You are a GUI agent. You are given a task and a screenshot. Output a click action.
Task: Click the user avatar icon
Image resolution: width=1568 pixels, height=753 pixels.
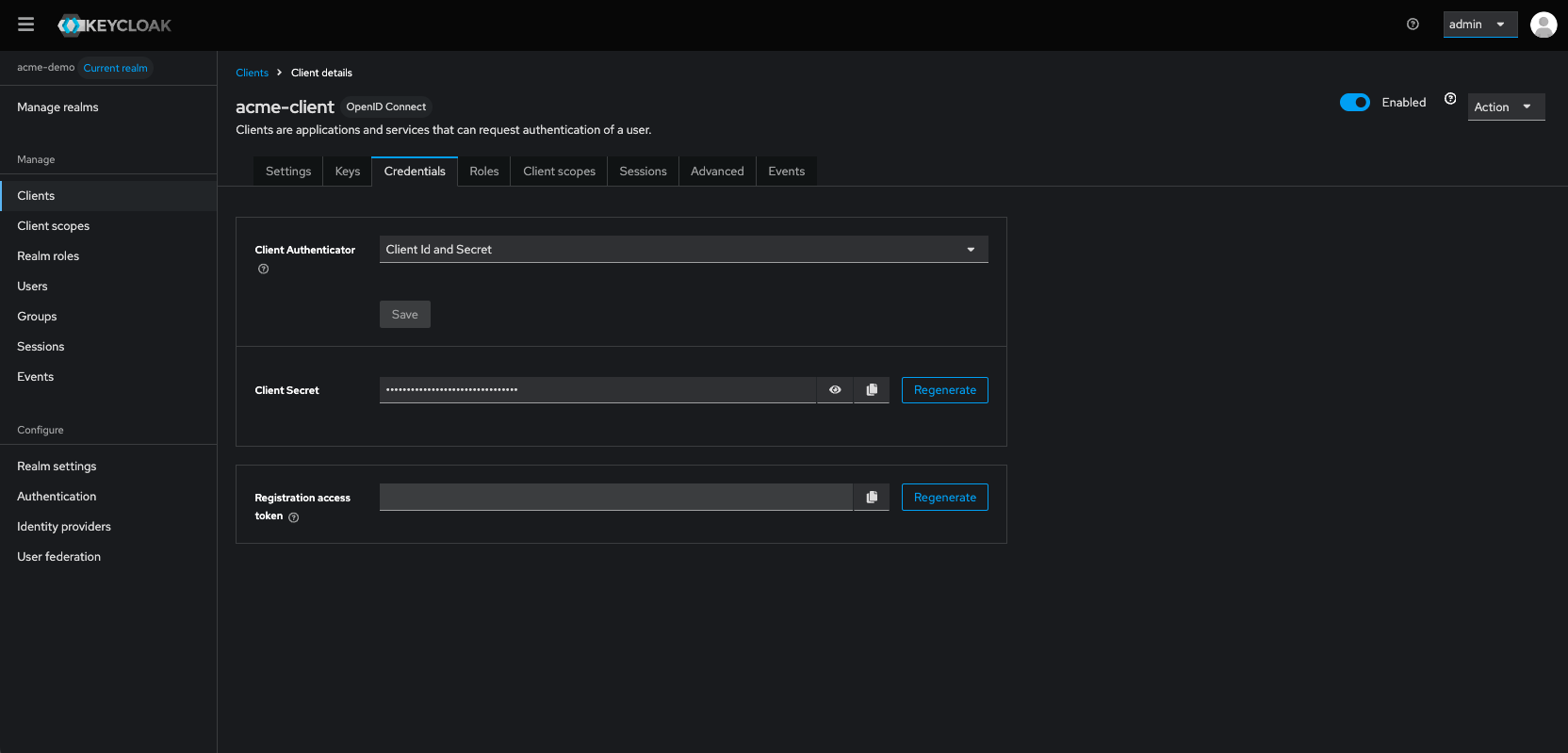pos(1543,25)
